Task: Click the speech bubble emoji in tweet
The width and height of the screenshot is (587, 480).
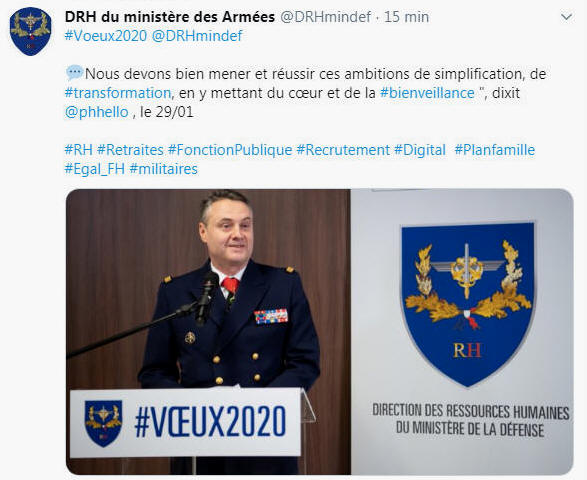Action: (x=74, y=73)
